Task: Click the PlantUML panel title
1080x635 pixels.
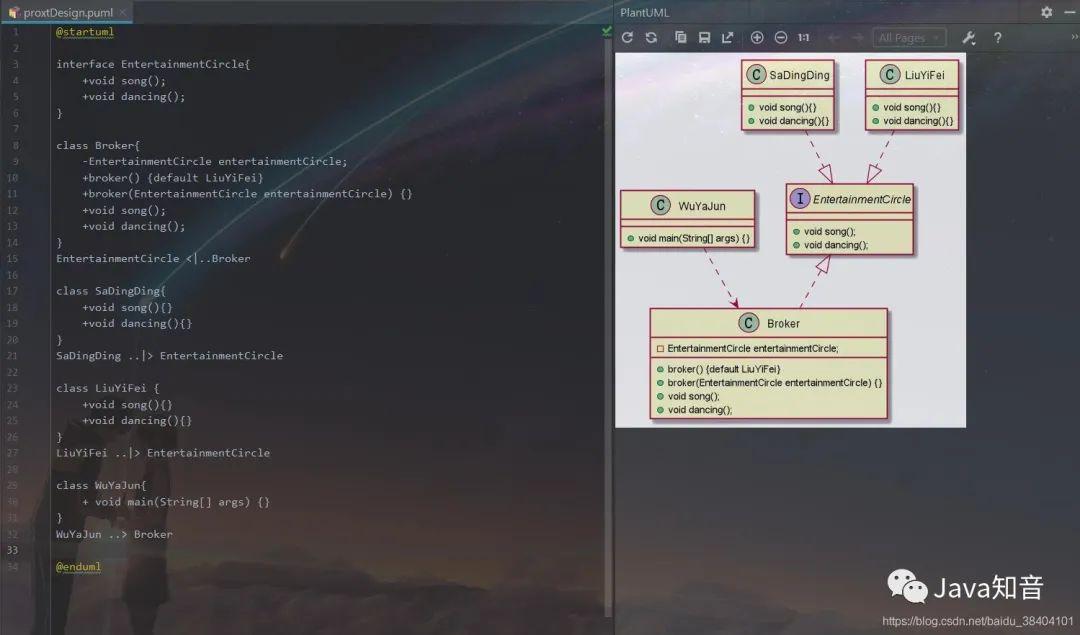Action: click(x=644, y=12)
